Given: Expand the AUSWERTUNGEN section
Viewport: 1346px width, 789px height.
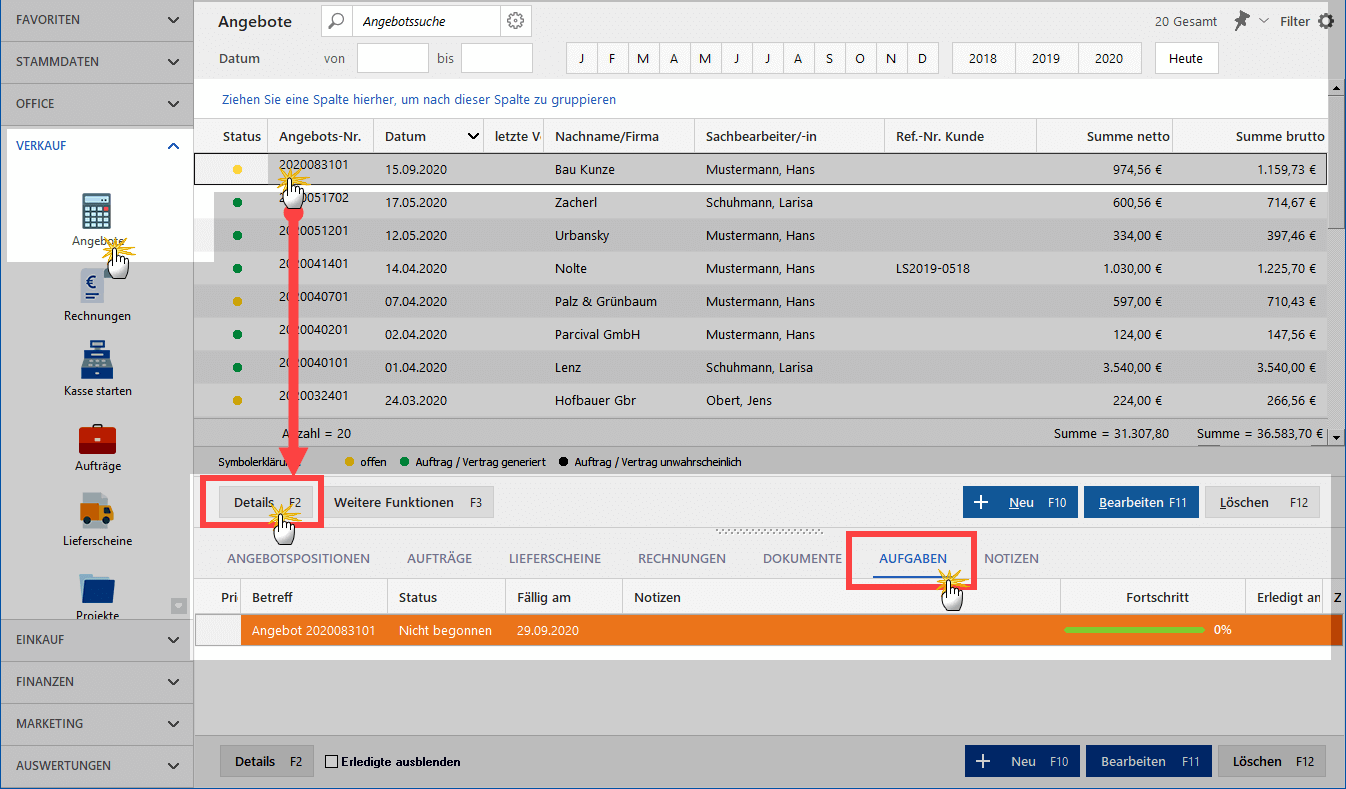Looking at the screenshot, I should coord(174,766).
